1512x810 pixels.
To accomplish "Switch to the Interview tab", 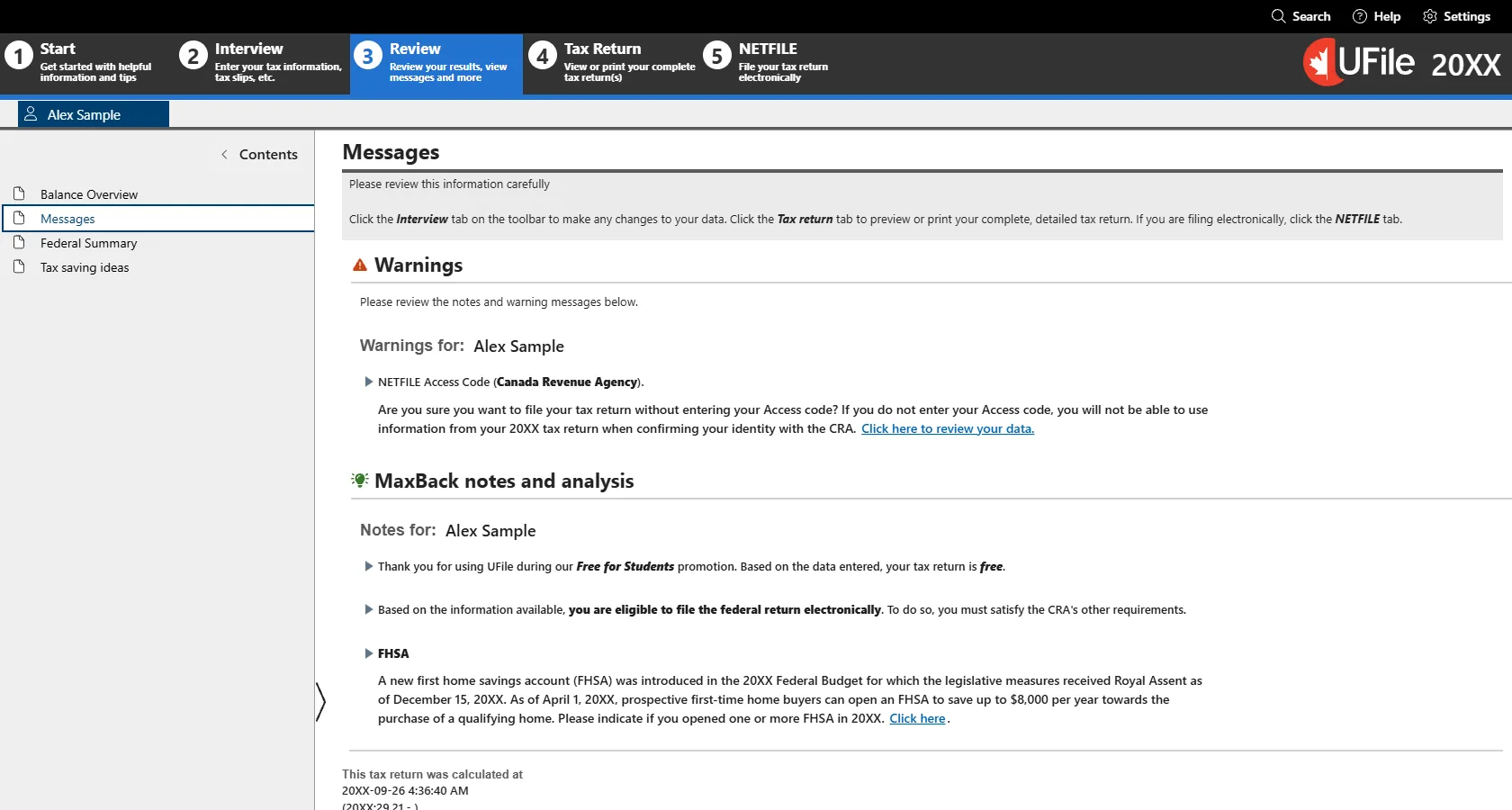I will 262,63.
